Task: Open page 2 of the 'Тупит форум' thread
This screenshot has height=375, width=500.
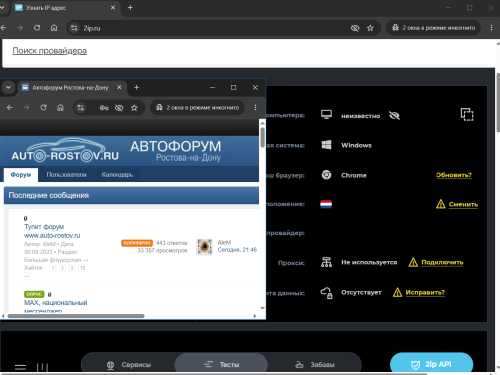Action: tap(62, 268)
